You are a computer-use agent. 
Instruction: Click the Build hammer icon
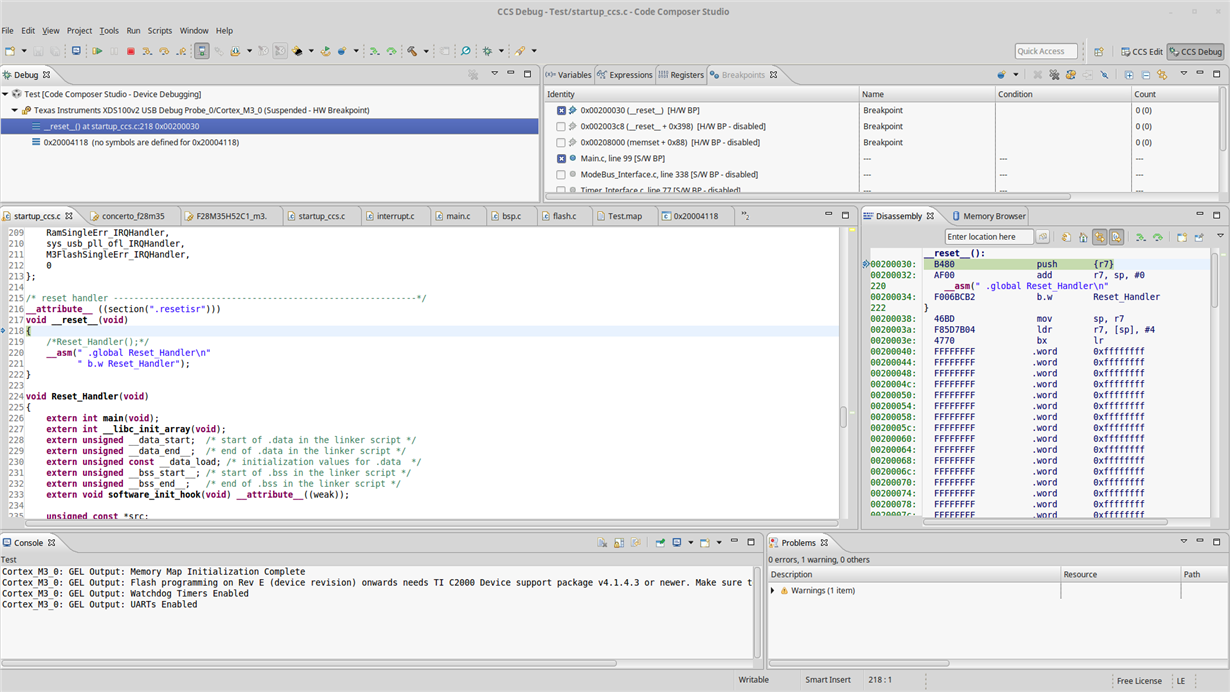point(411,50)
